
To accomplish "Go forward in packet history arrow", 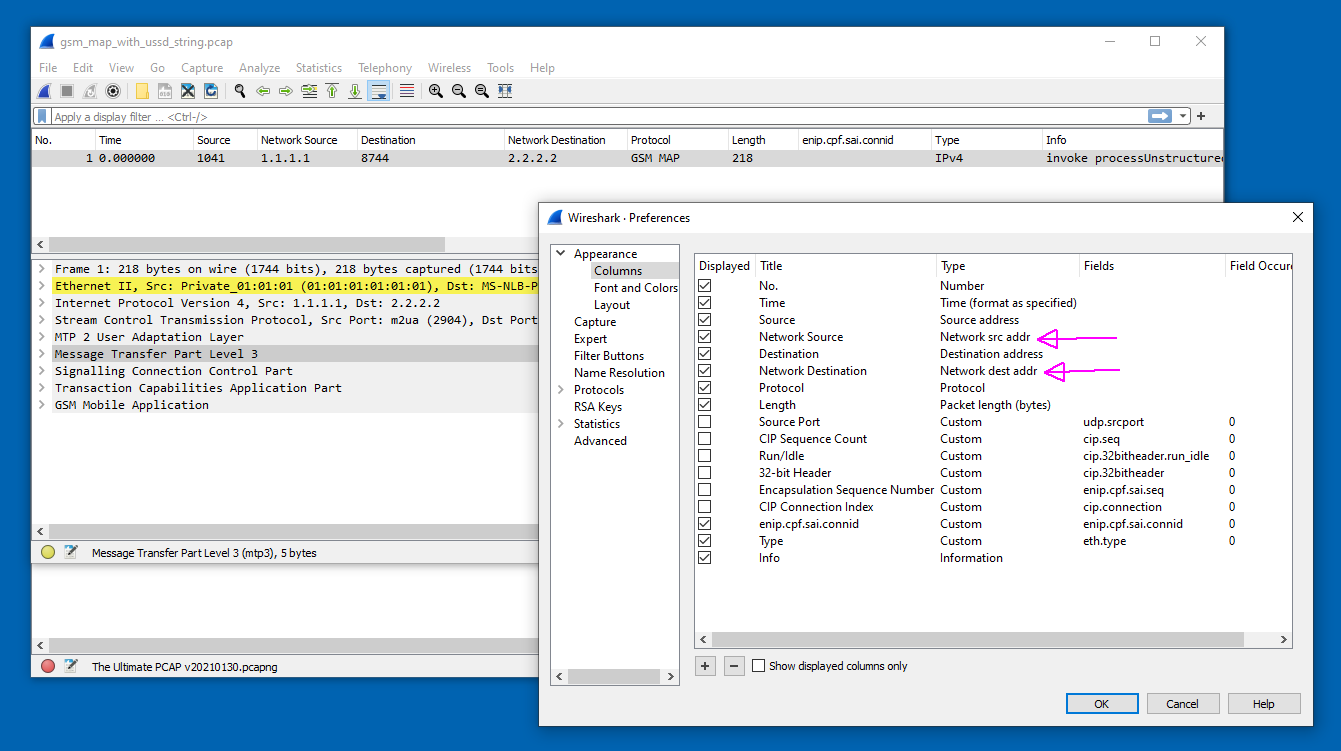I will (286, 91).
